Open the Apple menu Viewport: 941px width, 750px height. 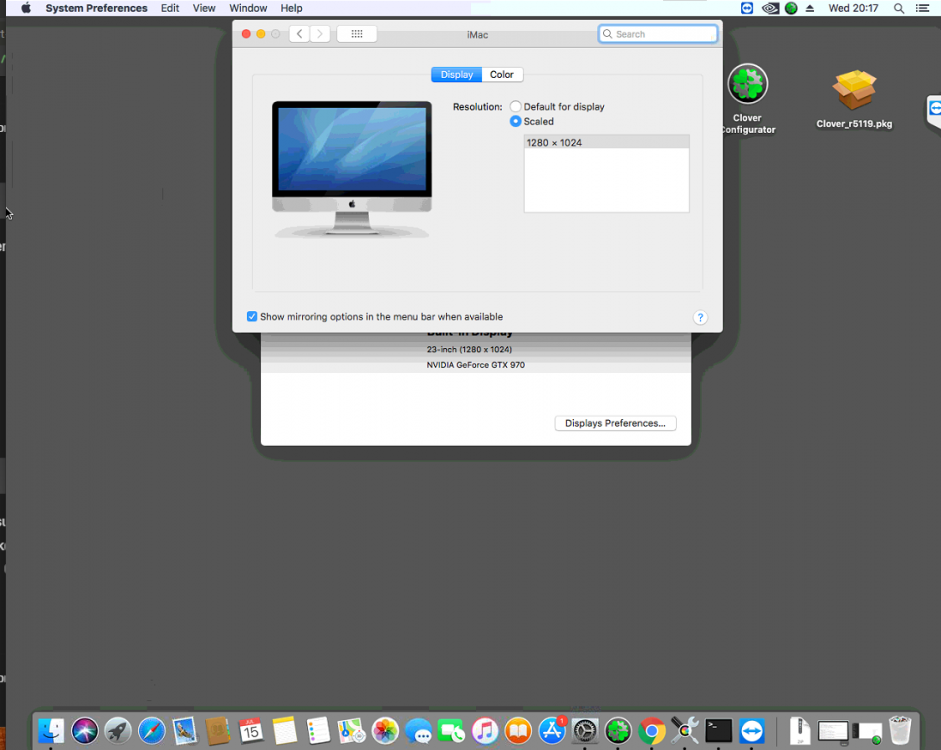pyautogui.click(x=26, y=8)
